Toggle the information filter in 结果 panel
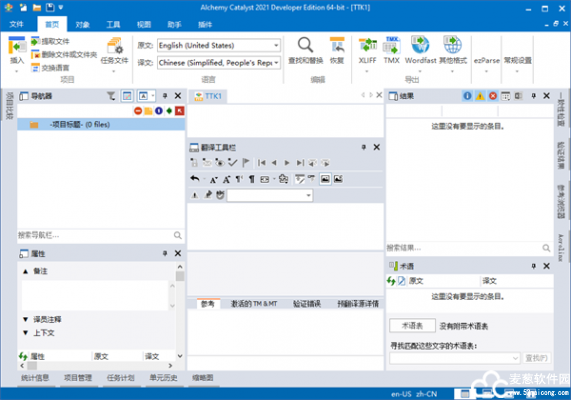The width and height of the screenshot is (571, 400). pos(467,96)
